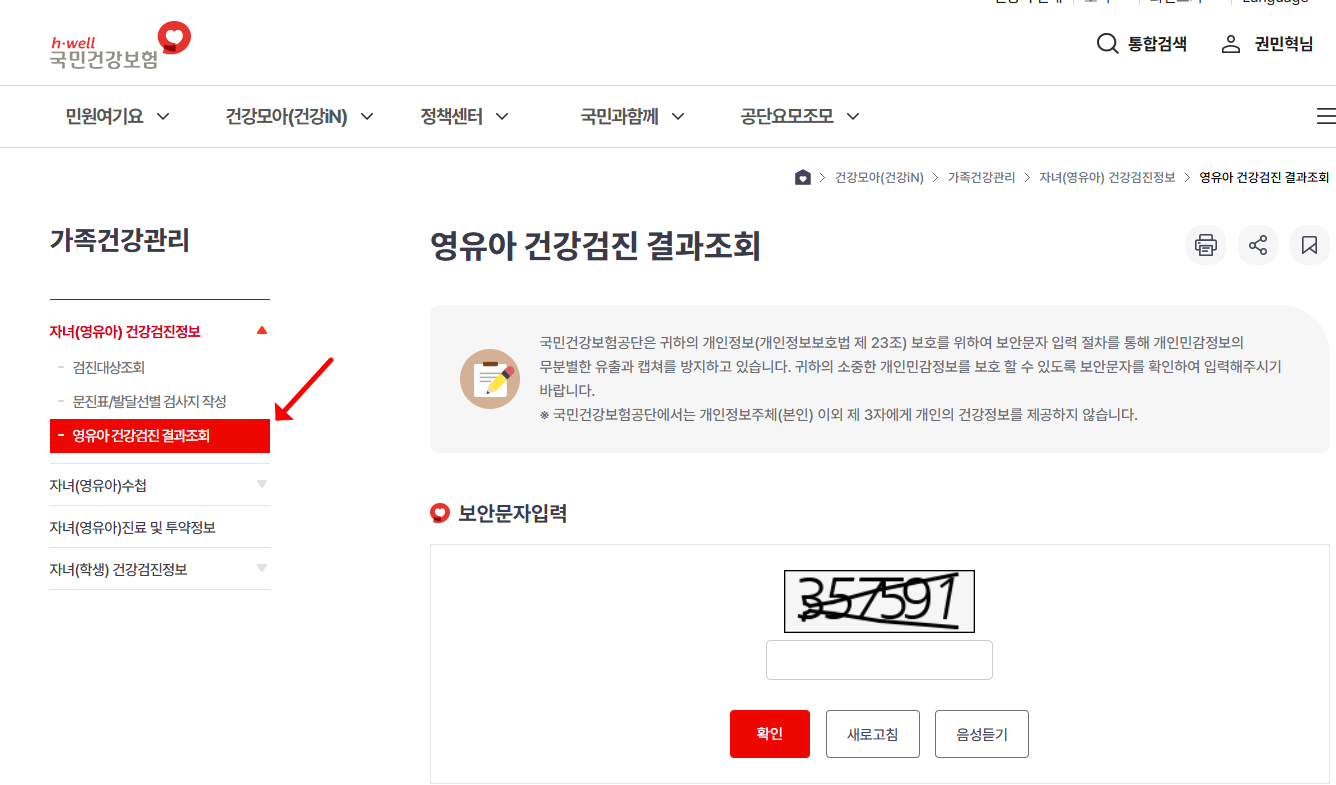Viewport: 1336px width, 785px height.
Task: Click the user profile icon beside 권민혁님
Action: (x=1231, y=44)
